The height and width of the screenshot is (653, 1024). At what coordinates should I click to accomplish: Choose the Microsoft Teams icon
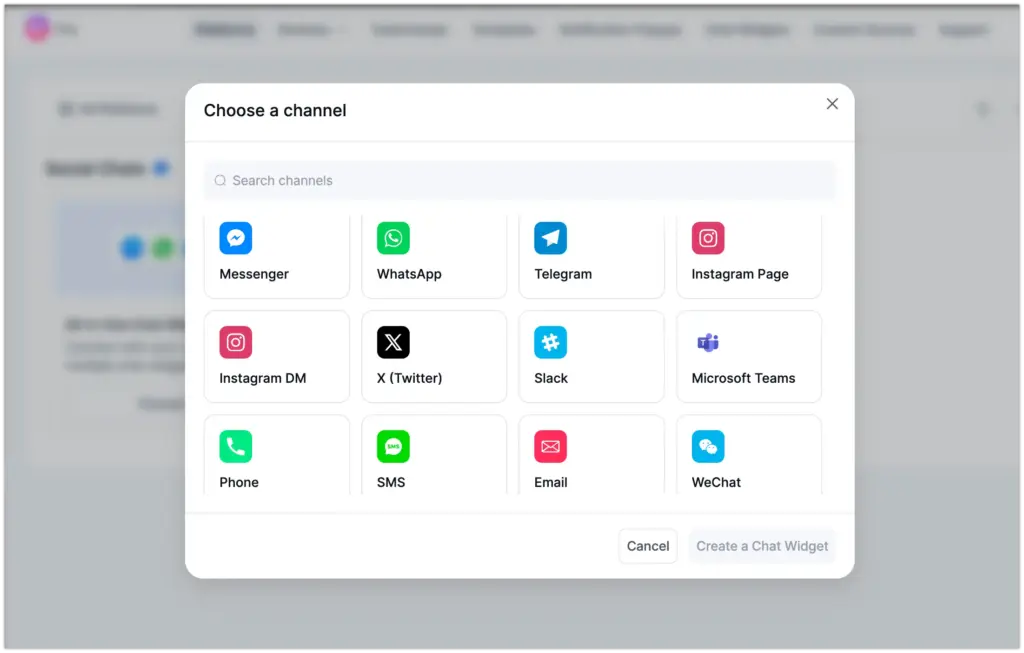point(708,342)
